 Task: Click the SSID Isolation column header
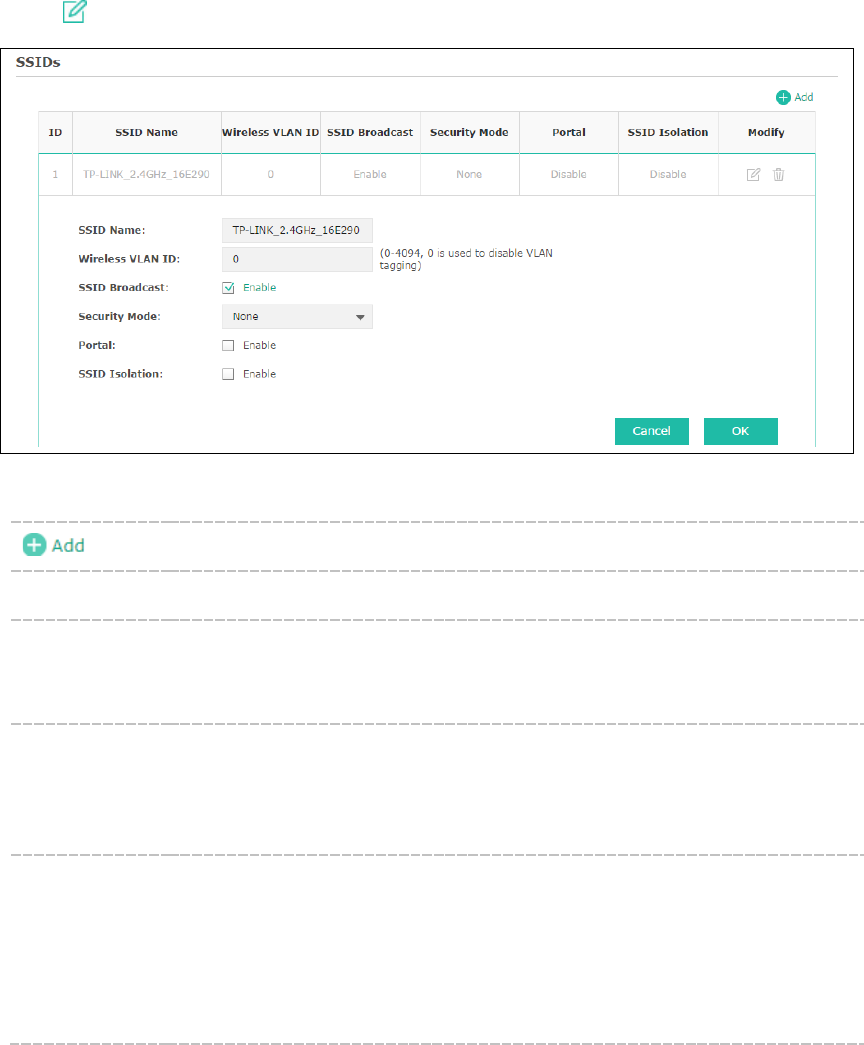pyautogui.click(x=668, y=133)
